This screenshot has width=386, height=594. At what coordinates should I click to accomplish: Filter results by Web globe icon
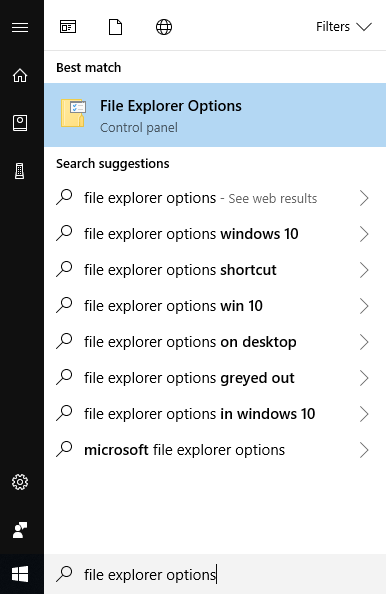coord(164,27)
